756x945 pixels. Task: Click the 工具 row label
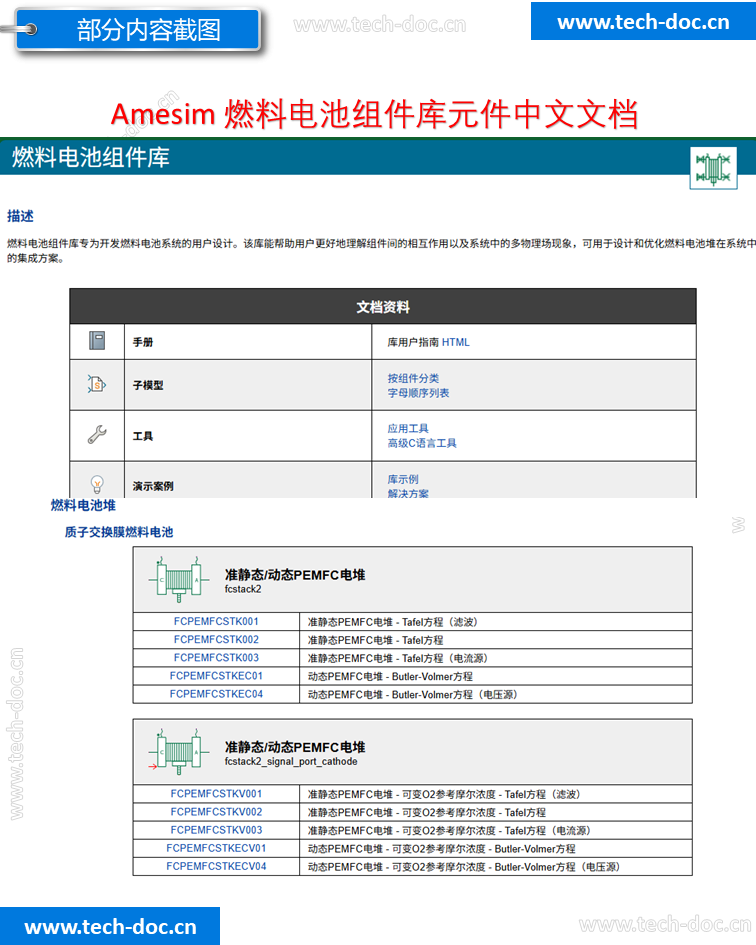pyautogui.click(x=143, y=436)
